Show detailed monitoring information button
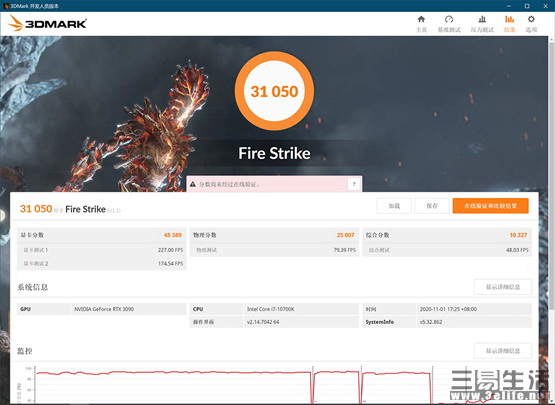Screen dimensions: 555x405 click(x=503, y=351)
